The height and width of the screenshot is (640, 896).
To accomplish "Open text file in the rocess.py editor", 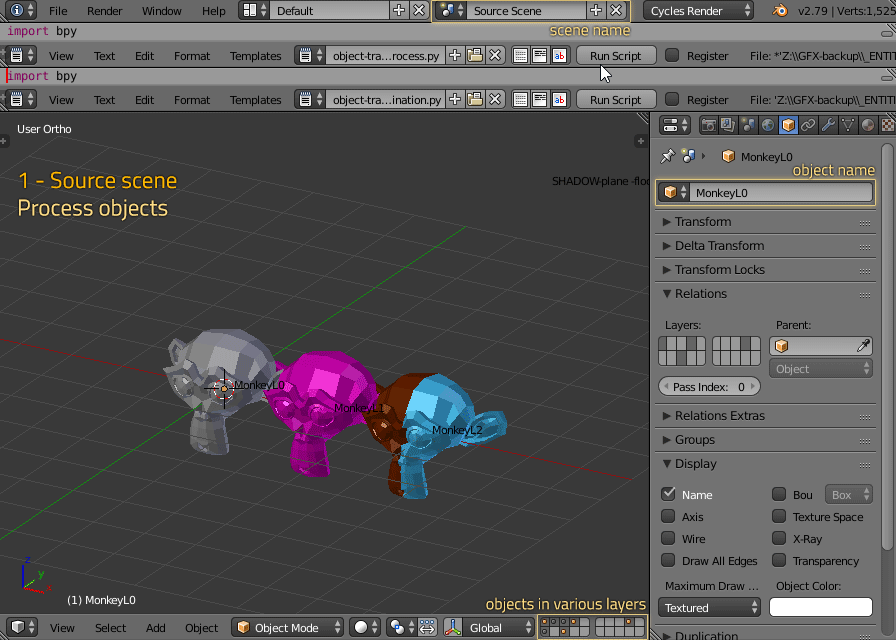I will click(x=475, y=55).
